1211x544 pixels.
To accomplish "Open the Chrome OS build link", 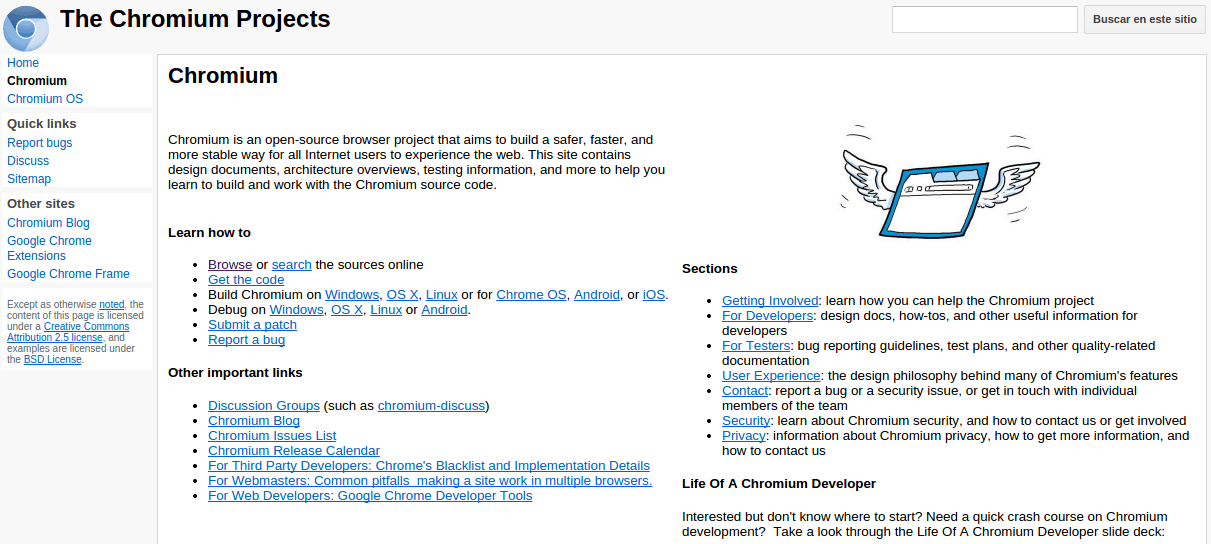I will [531, 295].
